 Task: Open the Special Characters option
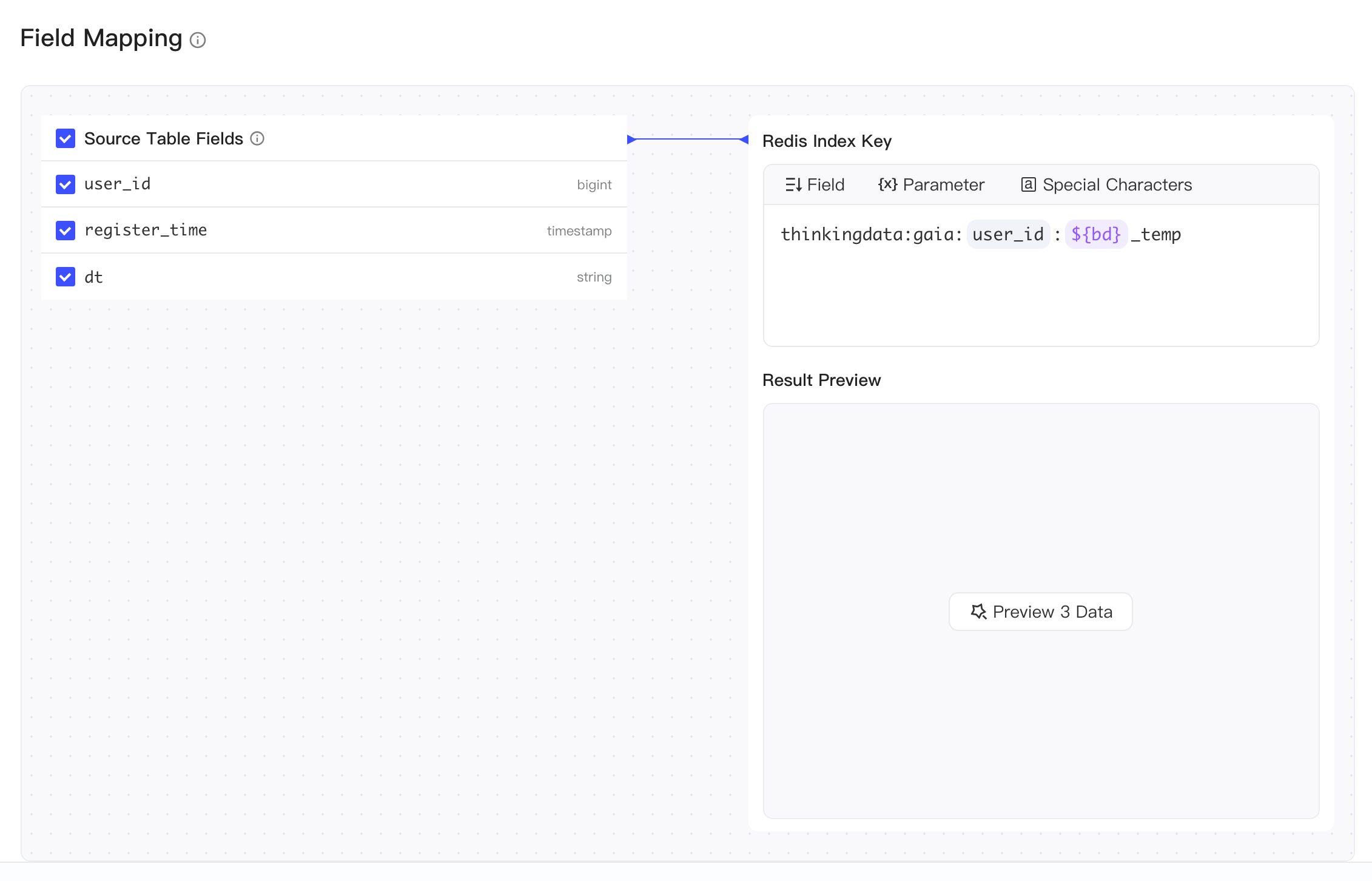1106,184
